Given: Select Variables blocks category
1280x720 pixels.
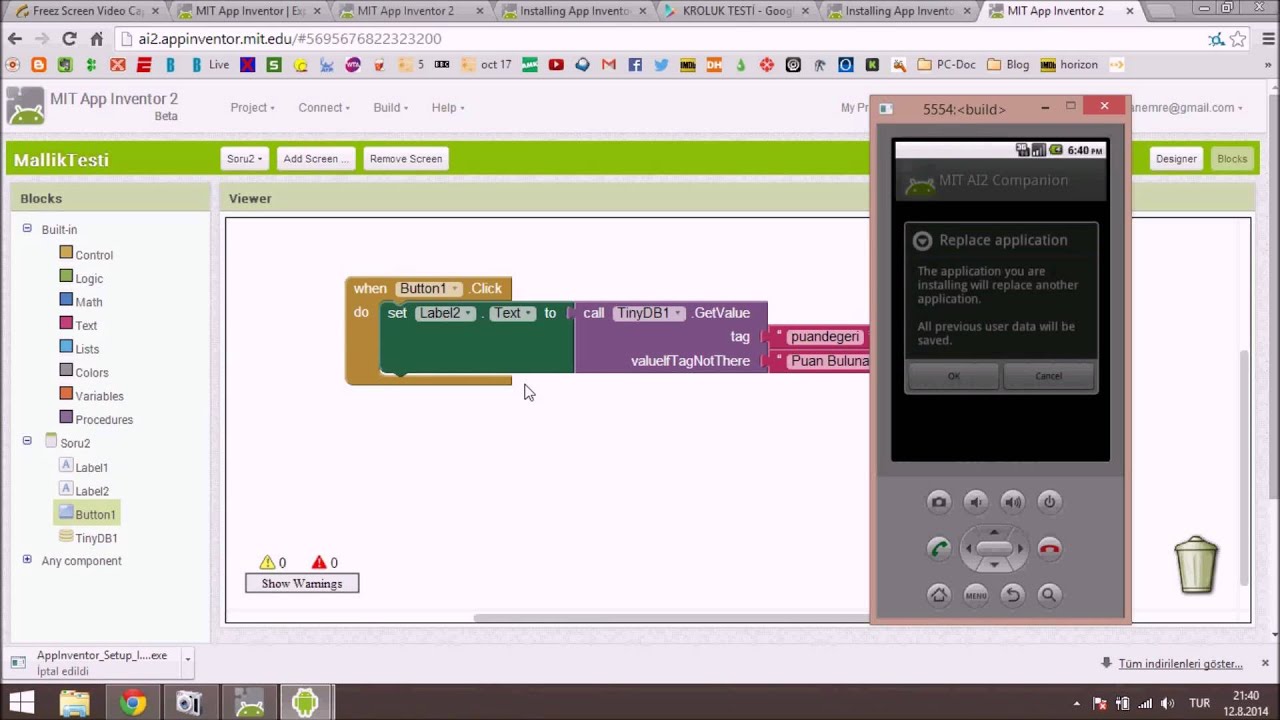Looking at the screenshot, I should (x=91, y=396).
